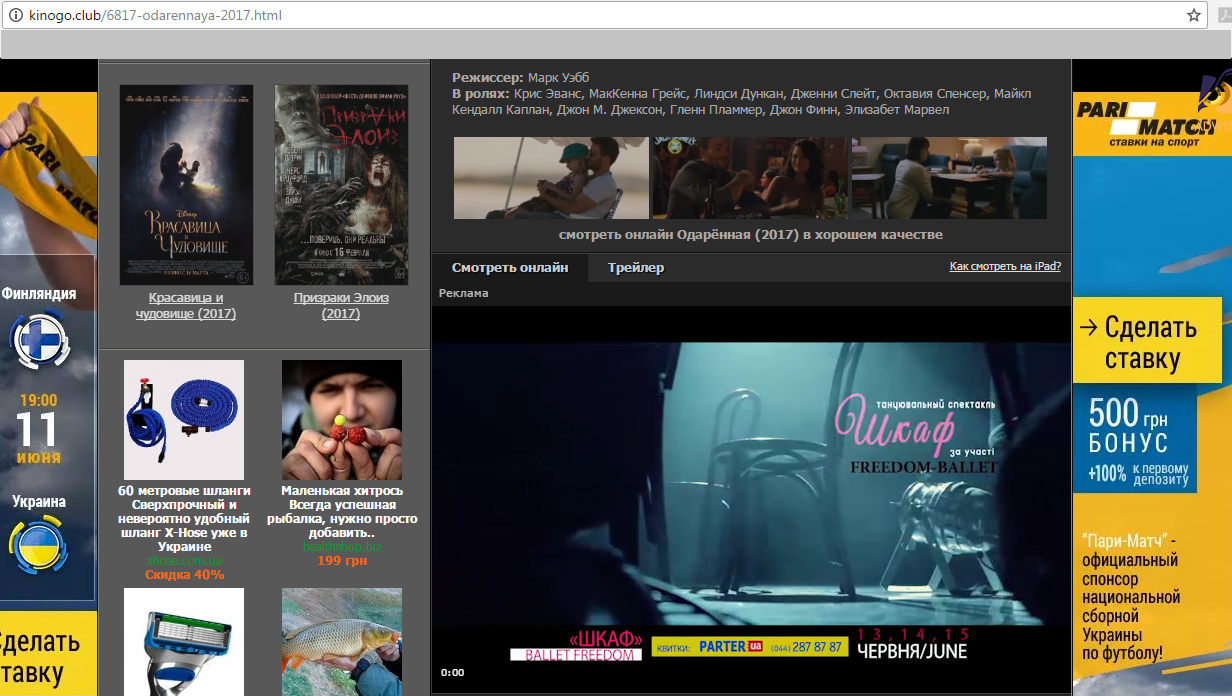Click the Finland flag icon
The width and height of the screenshot is (1232, 696).
coord(38,340)
